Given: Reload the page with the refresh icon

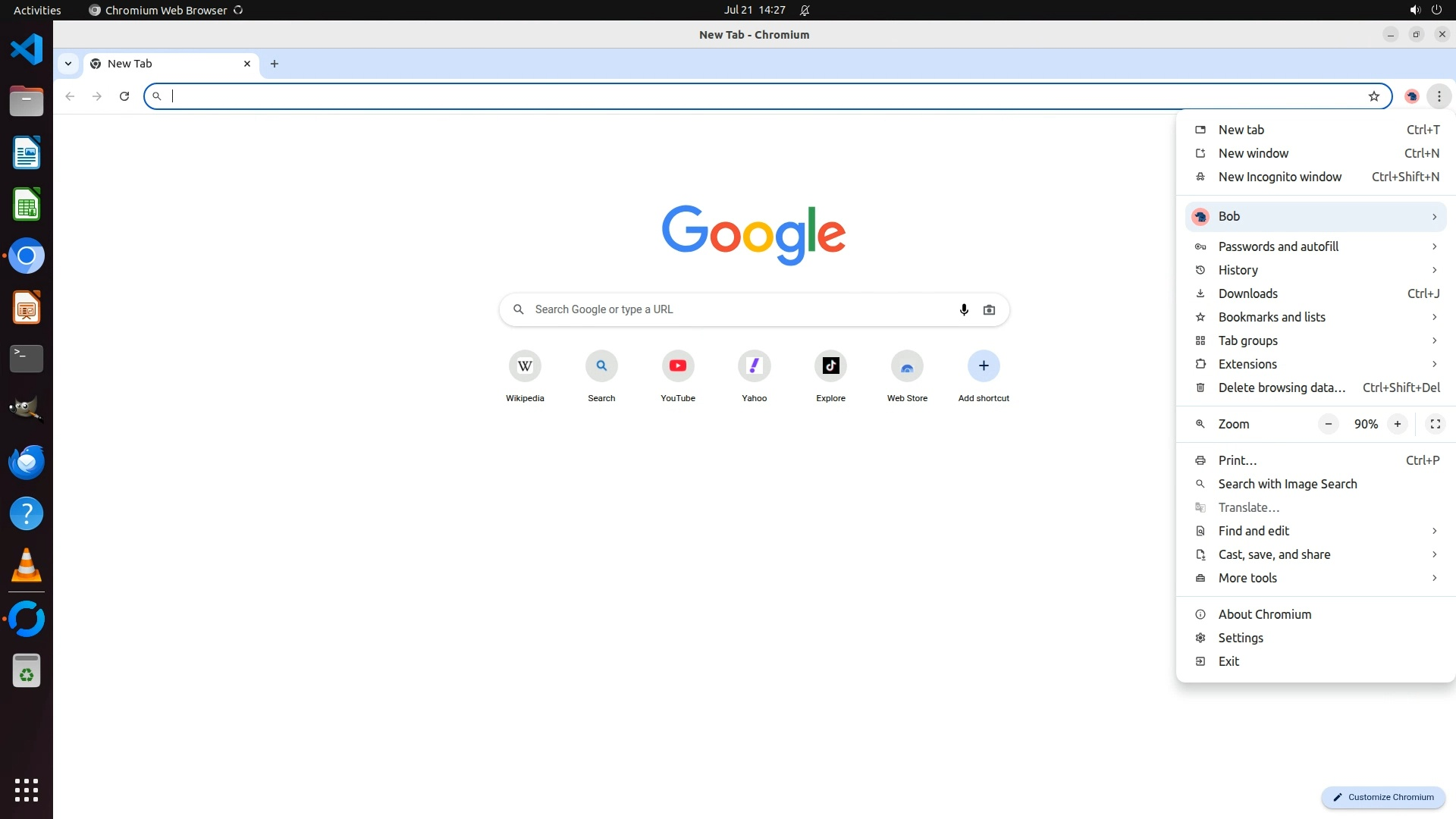Looking at the screenshot, I should point(124,96).
